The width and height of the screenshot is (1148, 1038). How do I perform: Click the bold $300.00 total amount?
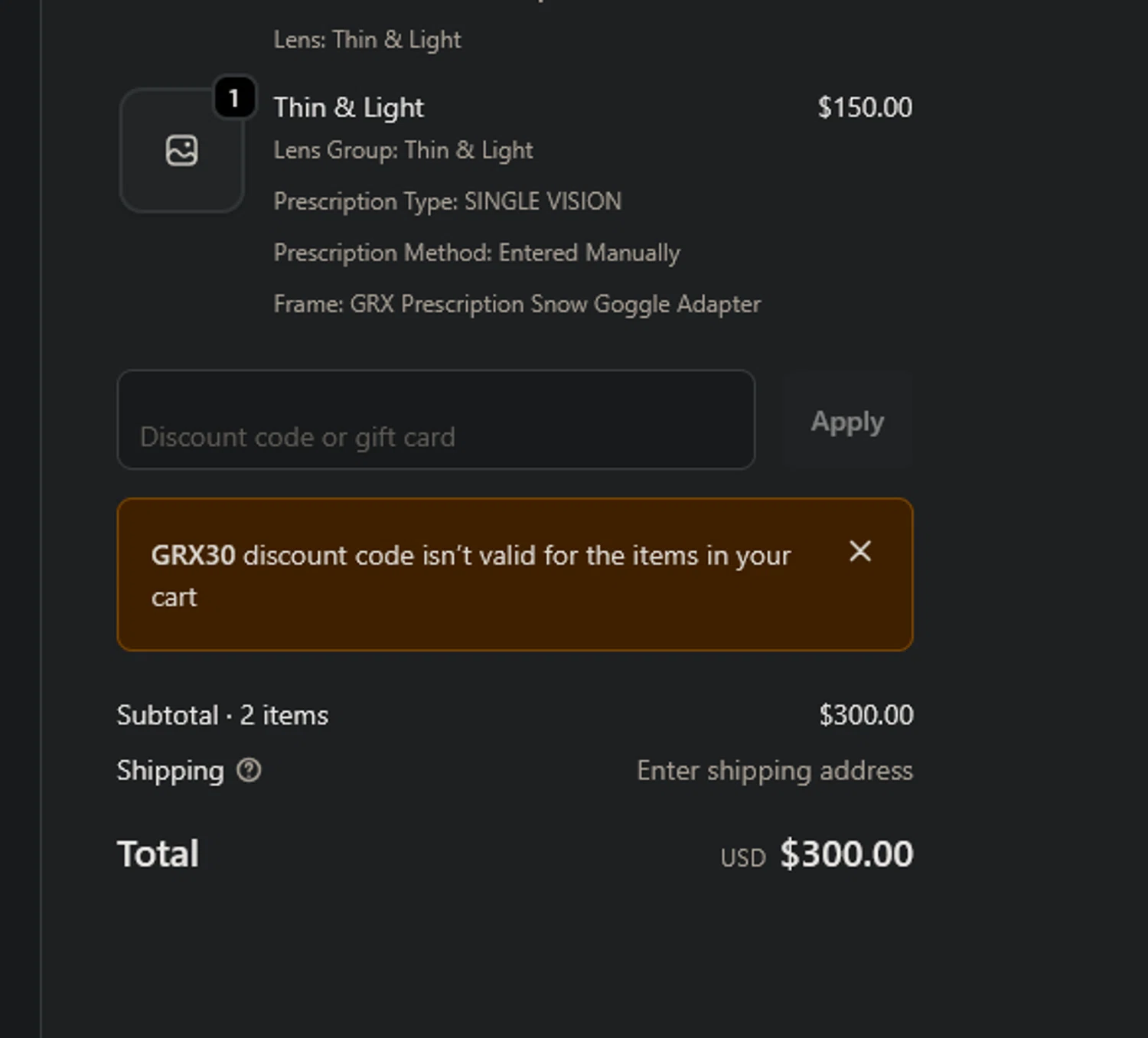tap(846, 854)
